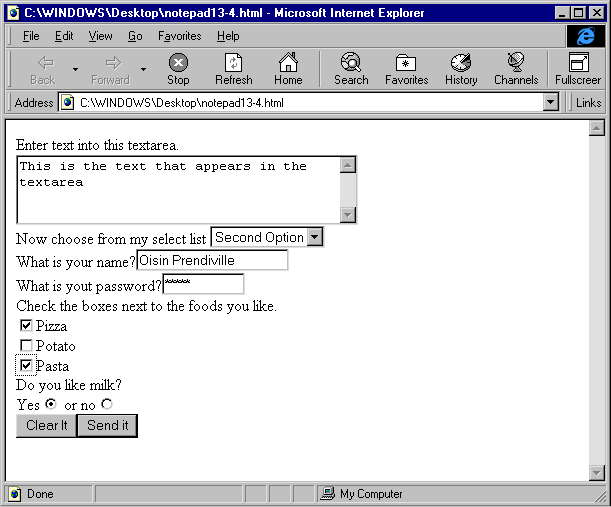The width and height of the screenshot is (611, 507).
Task: Click the 'Do you like milk?' text
Action: point(69,385)
